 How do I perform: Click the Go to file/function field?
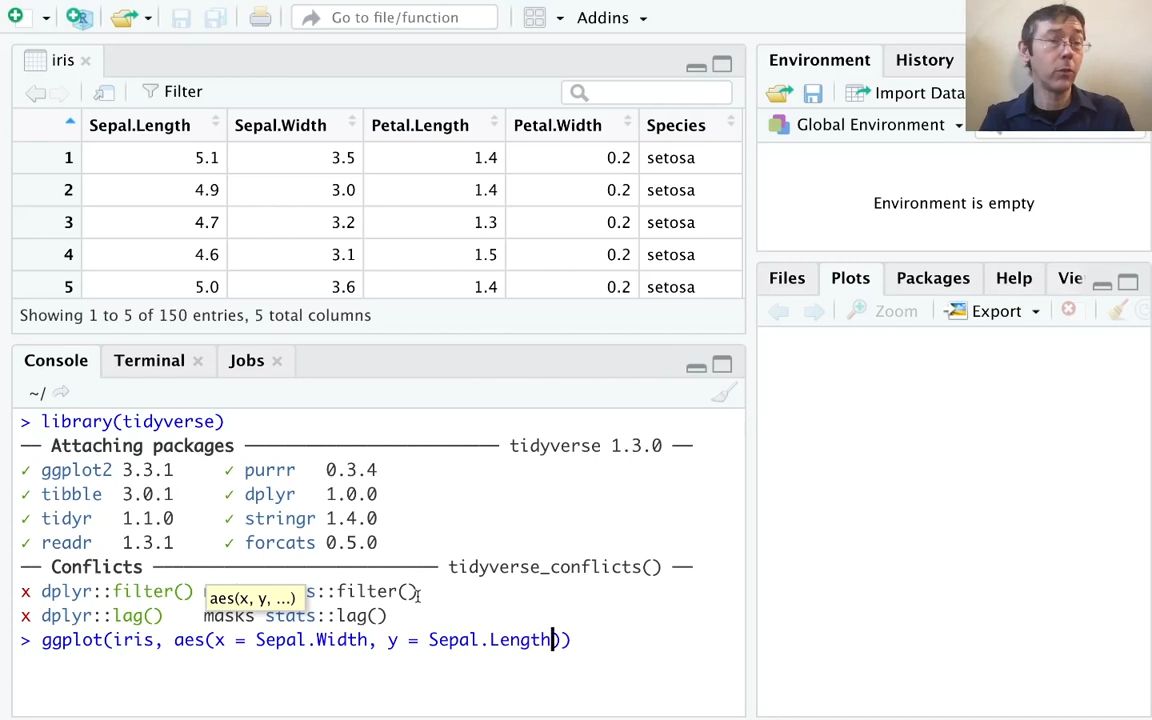tap(394, 17)
